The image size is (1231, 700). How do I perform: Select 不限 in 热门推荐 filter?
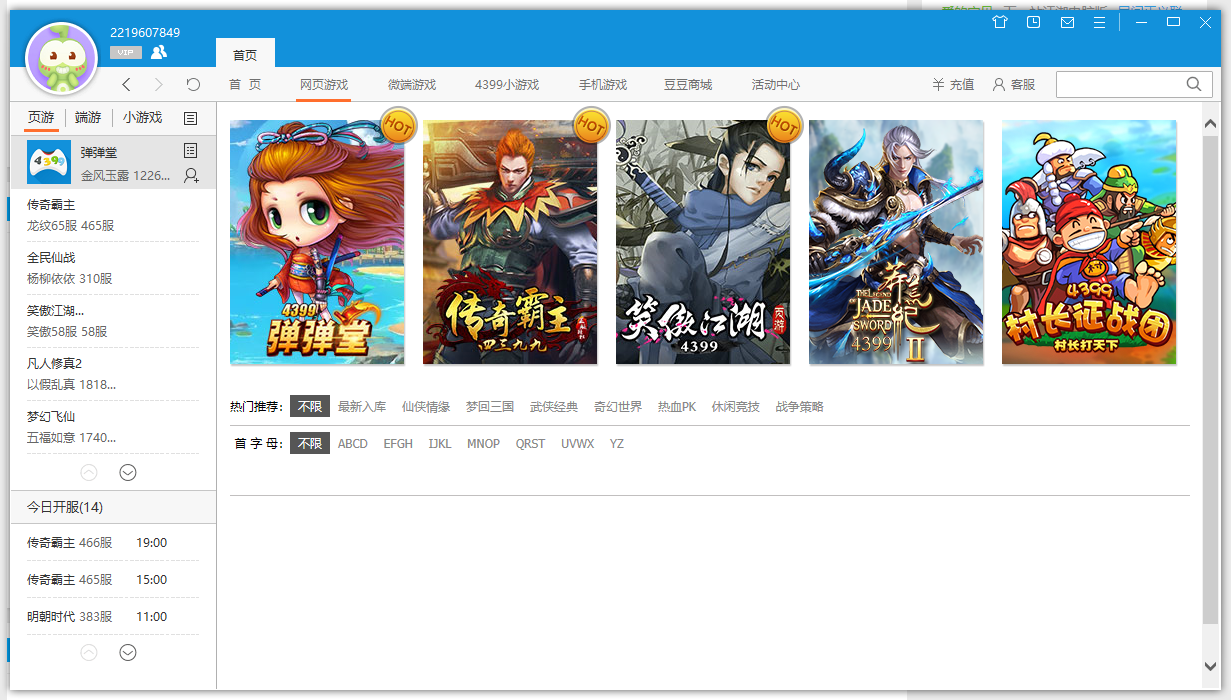[310, 407]
